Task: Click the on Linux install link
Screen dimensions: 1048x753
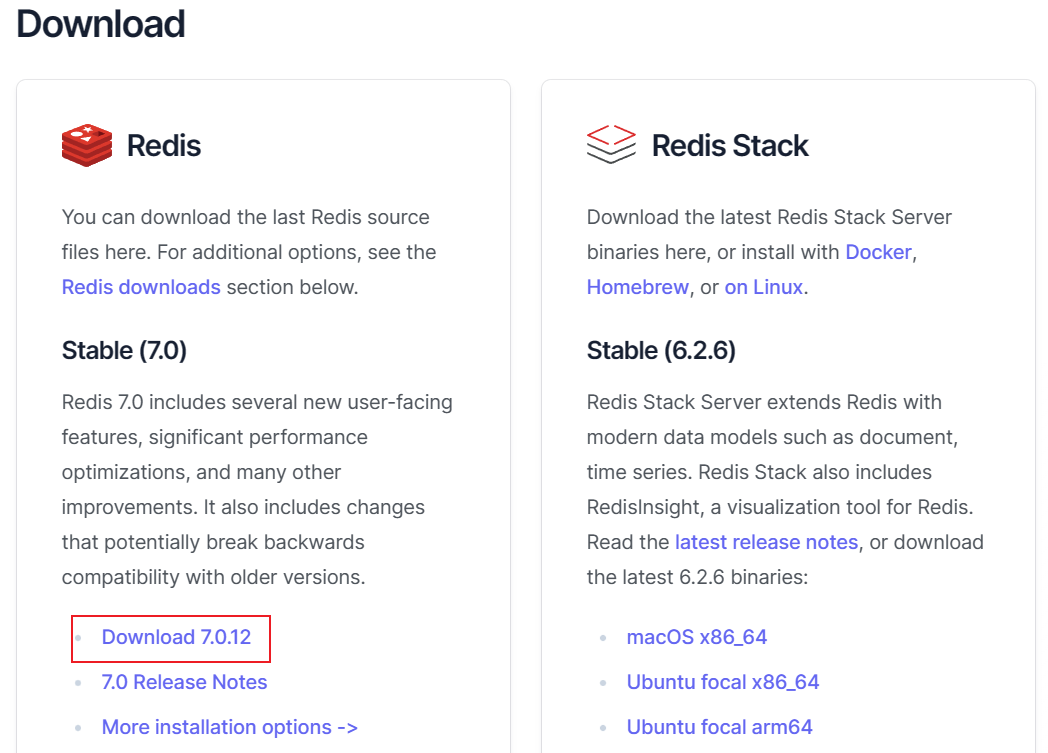Action: (763, 287)
